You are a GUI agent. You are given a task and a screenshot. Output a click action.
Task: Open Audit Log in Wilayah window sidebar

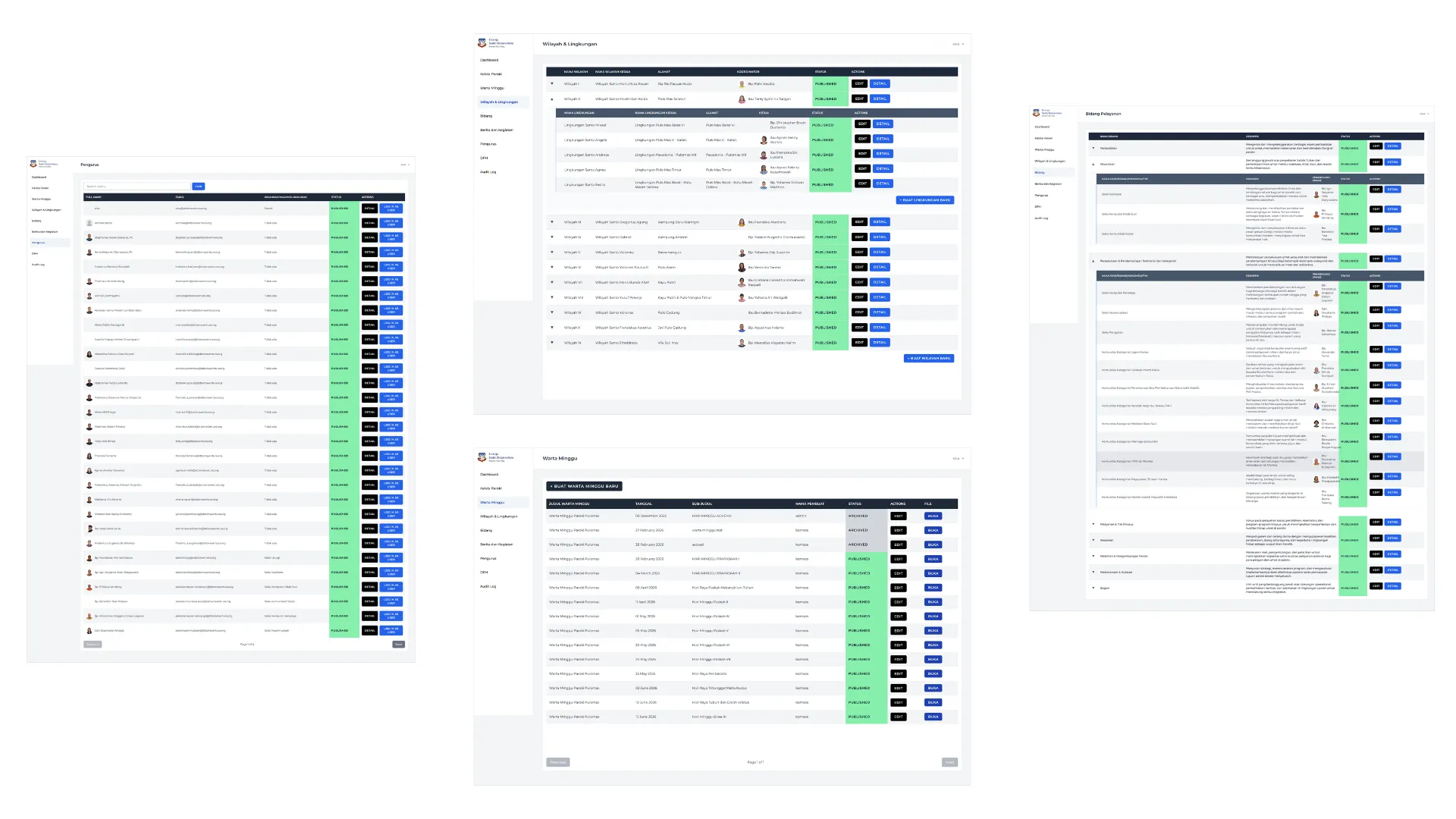click(x=488, y=172)
